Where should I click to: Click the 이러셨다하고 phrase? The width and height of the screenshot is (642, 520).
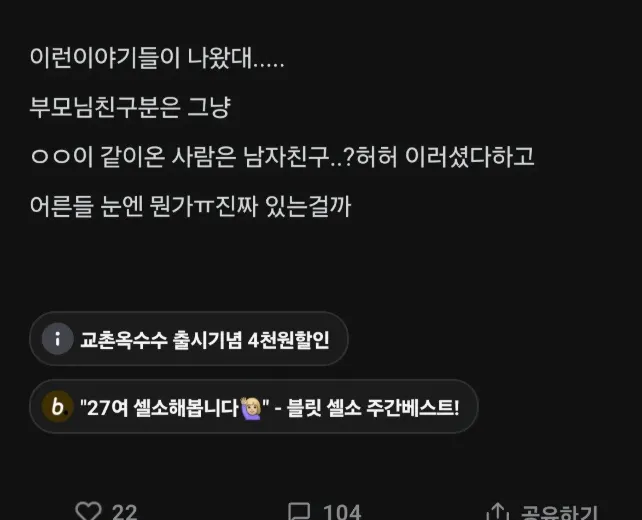click(470, 157)
